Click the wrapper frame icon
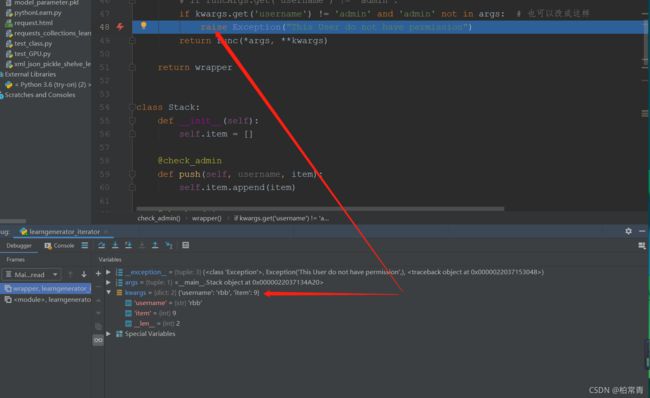 [8, 288]
